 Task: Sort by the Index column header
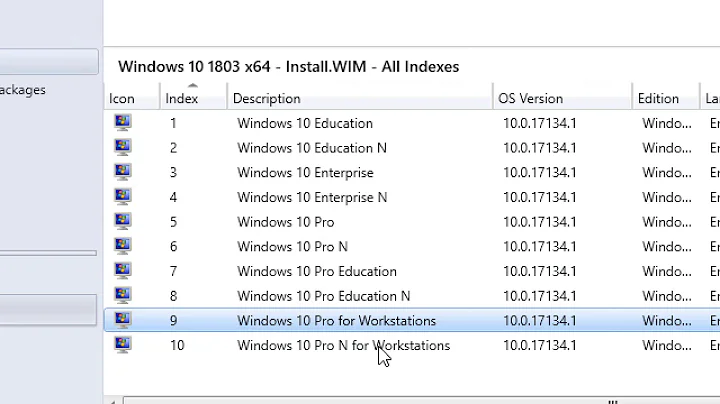click(193, 96)
